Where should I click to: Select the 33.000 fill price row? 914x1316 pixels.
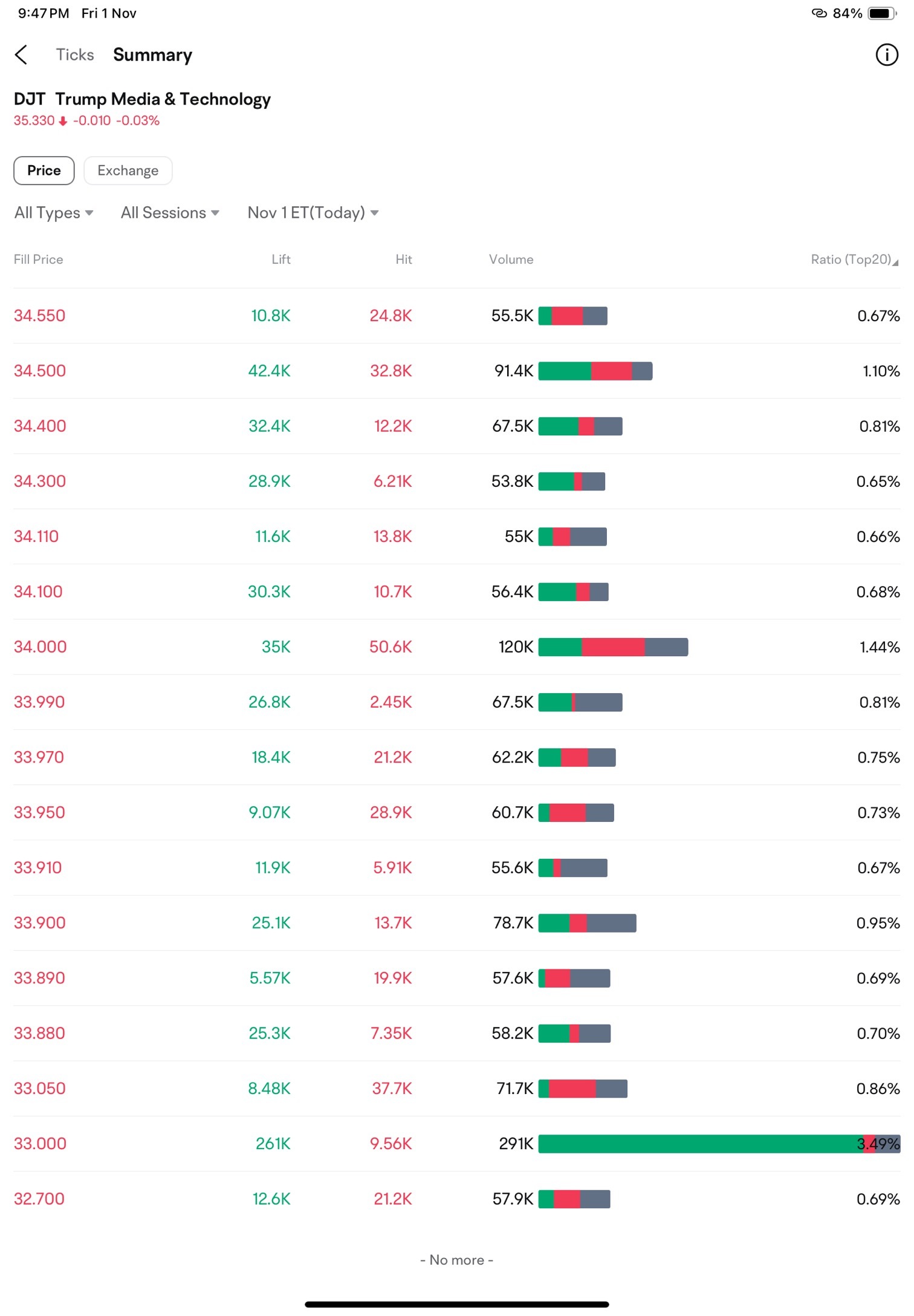pos(457,1144)
